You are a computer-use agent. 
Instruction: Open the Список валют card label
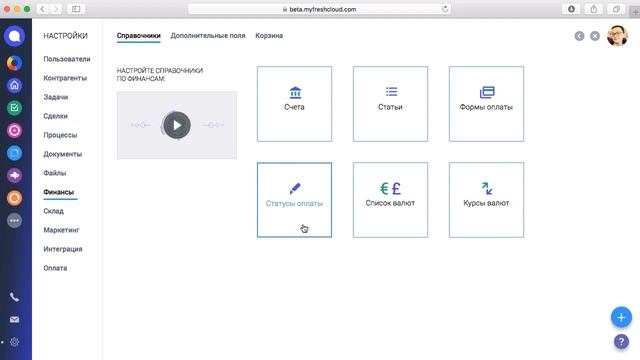pos(390,203)
